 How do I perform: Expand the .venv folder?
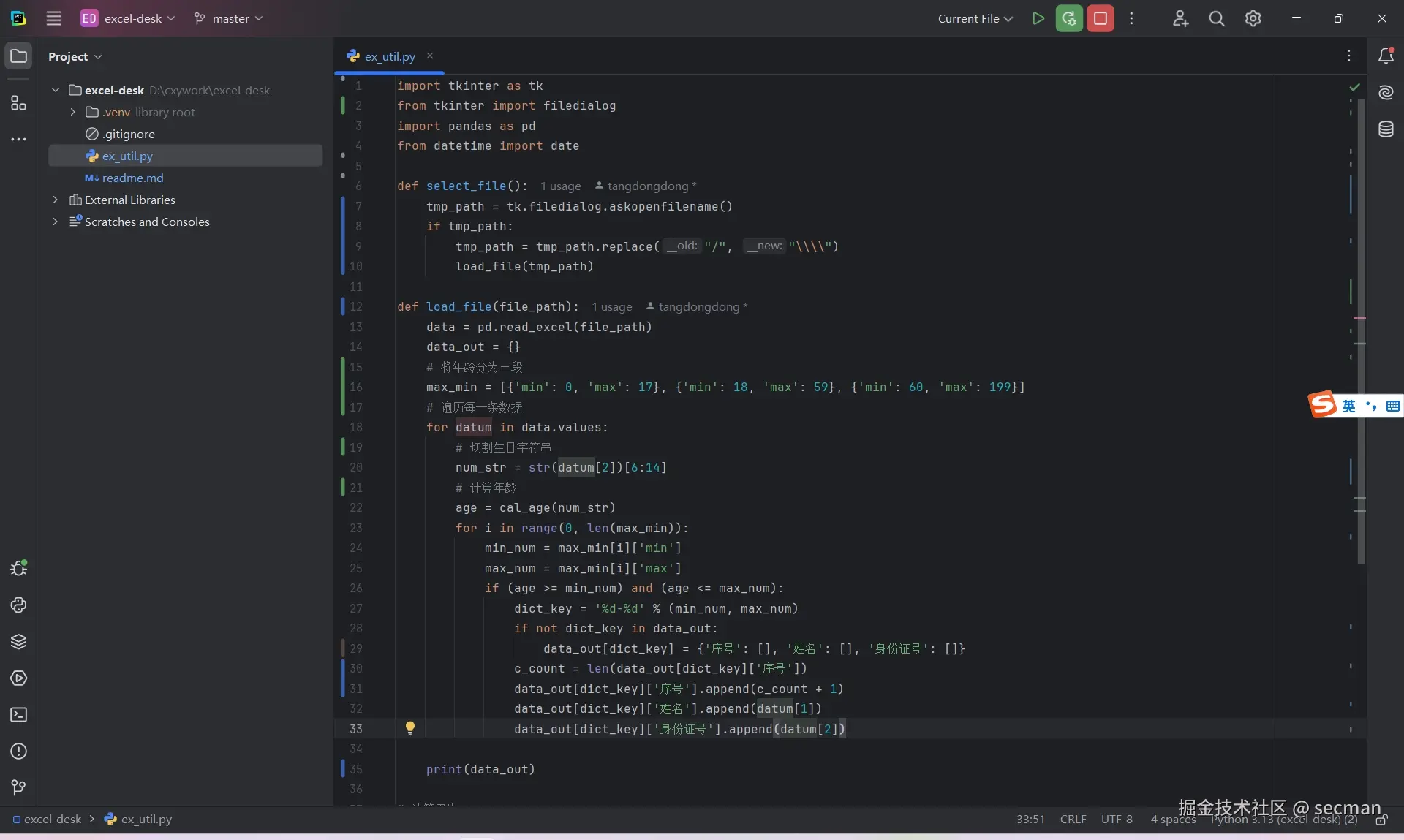click(x=72, y=112)
